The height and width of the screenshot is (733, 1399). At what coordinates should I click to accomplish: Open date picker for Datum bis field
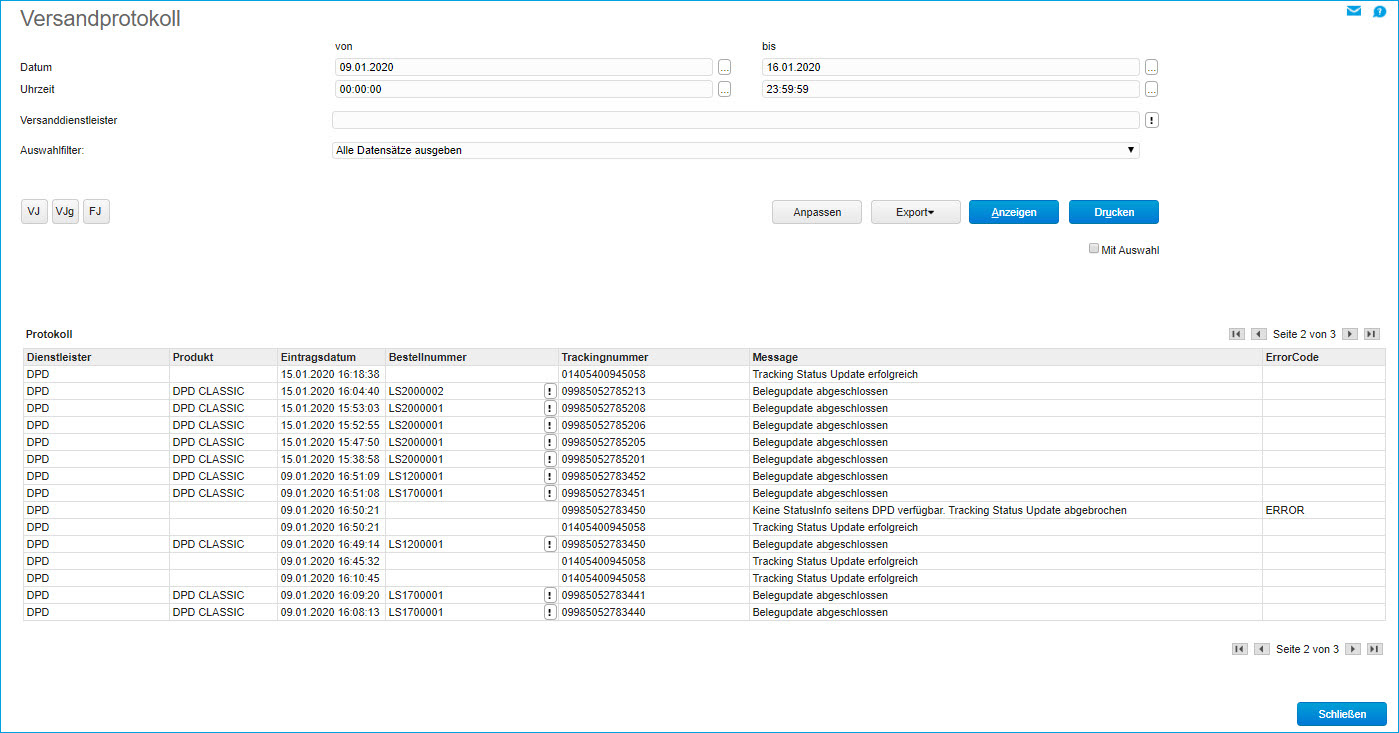(1152, 67)
